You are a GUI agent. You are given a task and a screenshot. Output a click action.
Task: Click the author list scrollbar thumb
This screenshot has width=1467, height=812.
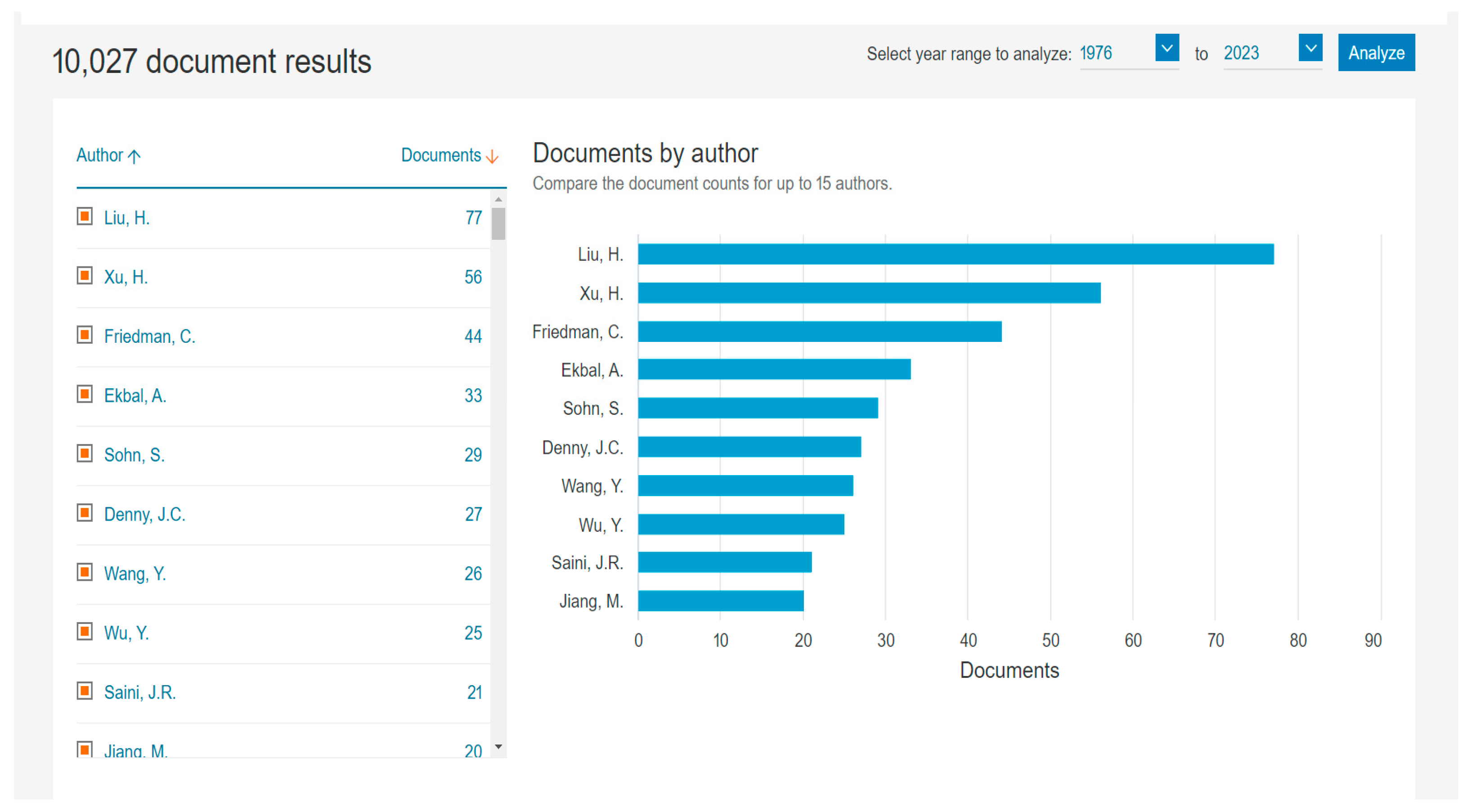[498, 224]
